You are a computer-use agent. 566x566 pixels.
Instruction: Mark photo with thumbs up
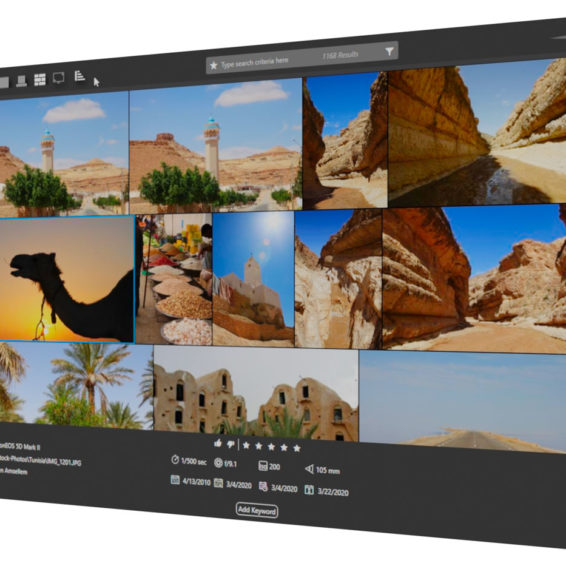[x=218, y=443]
